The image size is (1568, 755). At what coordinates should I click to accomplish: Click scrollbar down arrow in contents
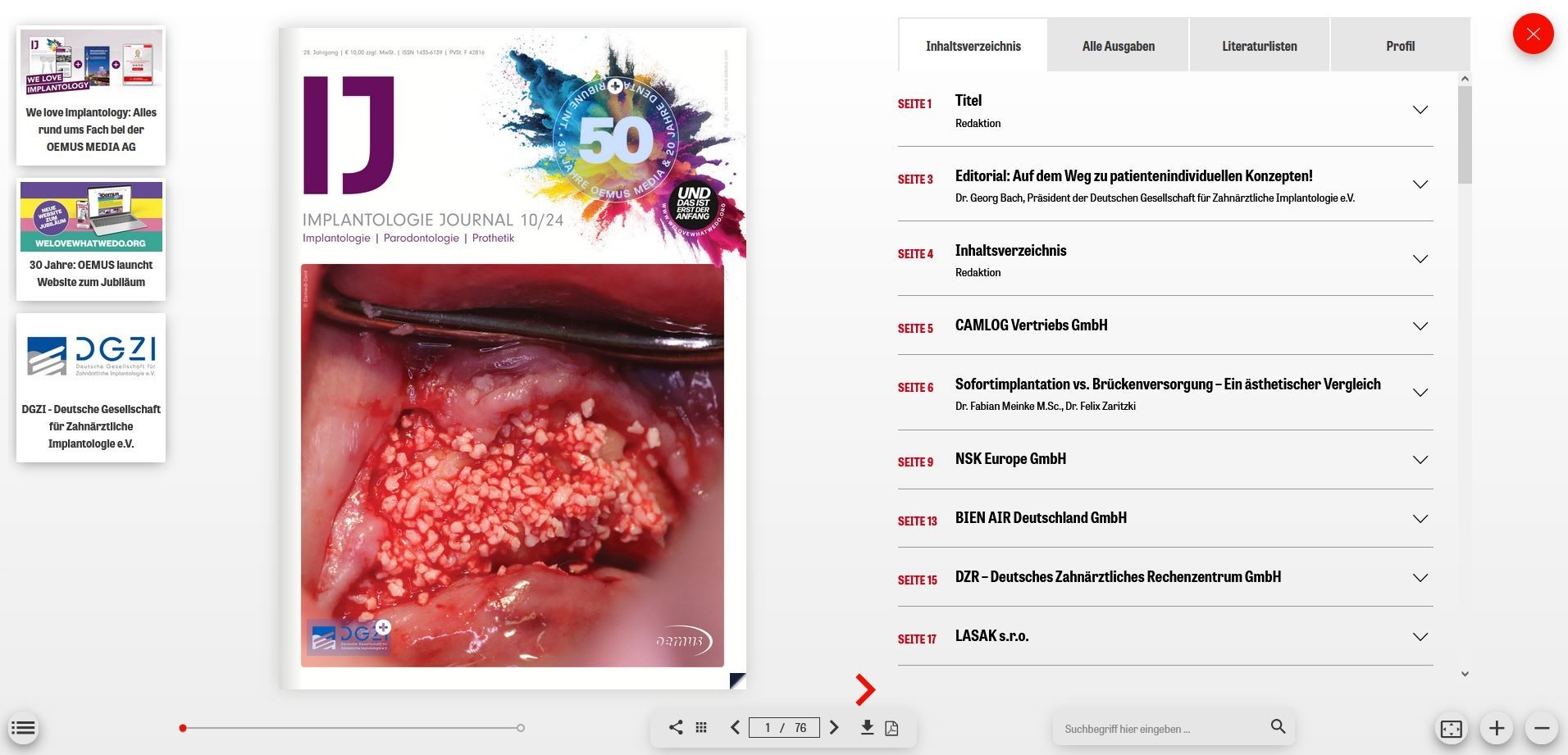pyautogui.click(x=1465, y=674)
